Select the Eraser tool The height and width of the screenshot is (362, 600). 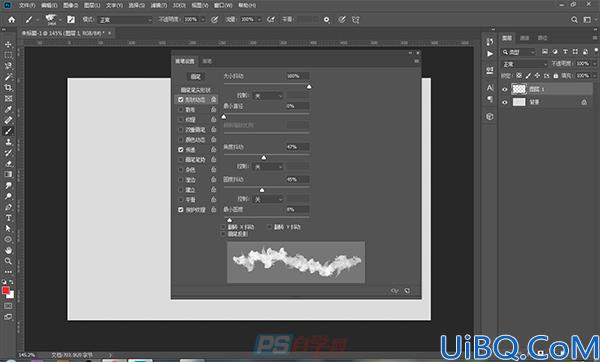(8, 163)
